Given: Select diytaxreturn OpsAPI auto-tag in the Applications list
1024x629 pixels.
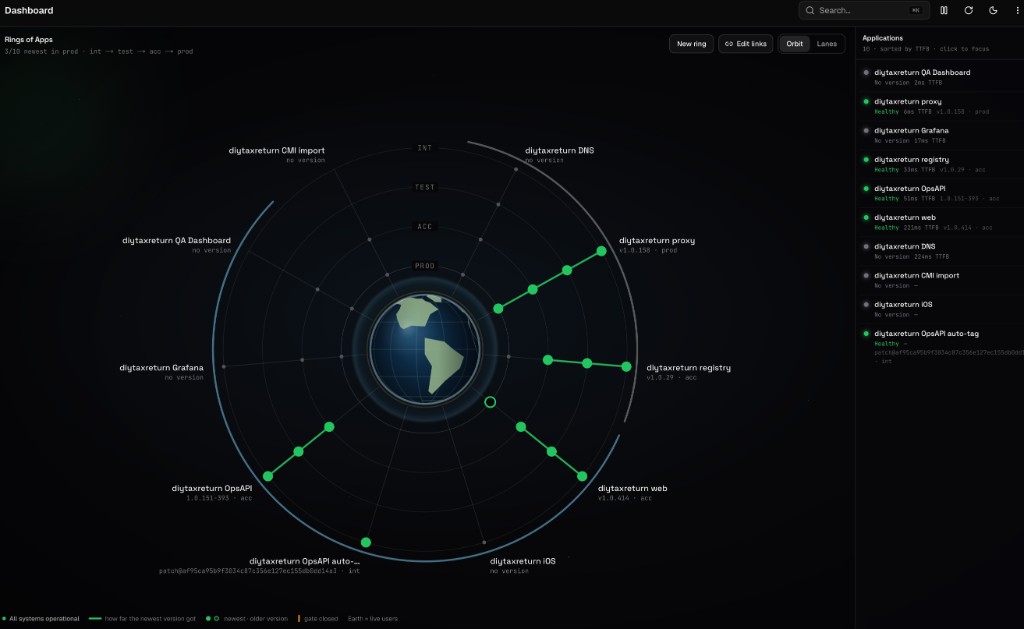Looking at the screenshot, I should click(x=940, y=346).
